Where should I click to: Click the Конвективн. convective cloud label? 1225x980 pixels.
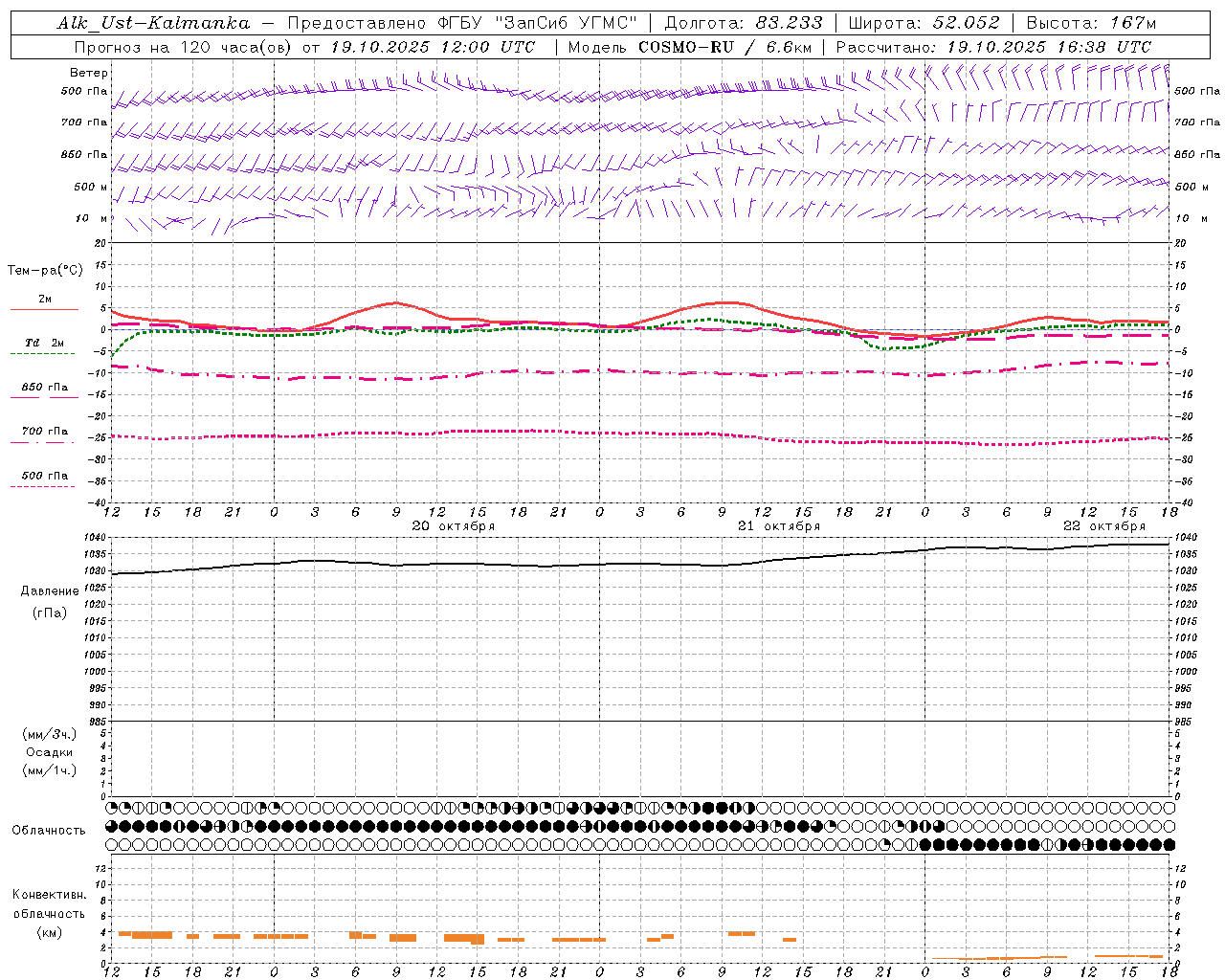coord(50,895)
